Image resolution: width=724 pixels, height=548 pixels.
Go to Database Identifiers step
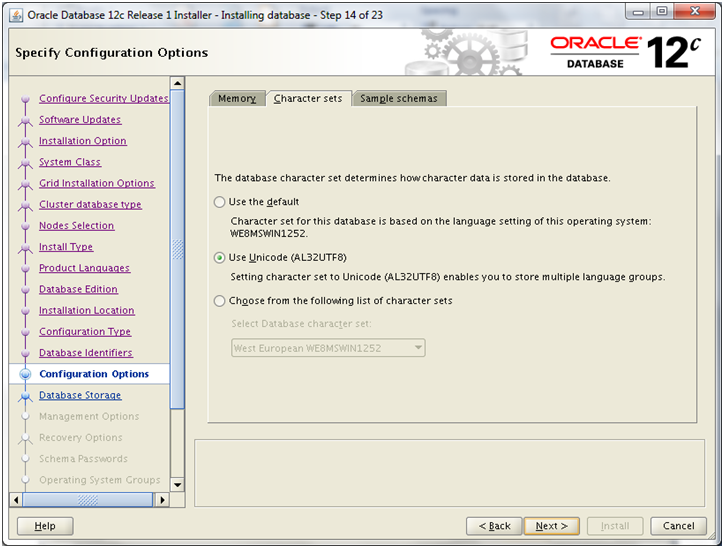[x=85, y=353]
